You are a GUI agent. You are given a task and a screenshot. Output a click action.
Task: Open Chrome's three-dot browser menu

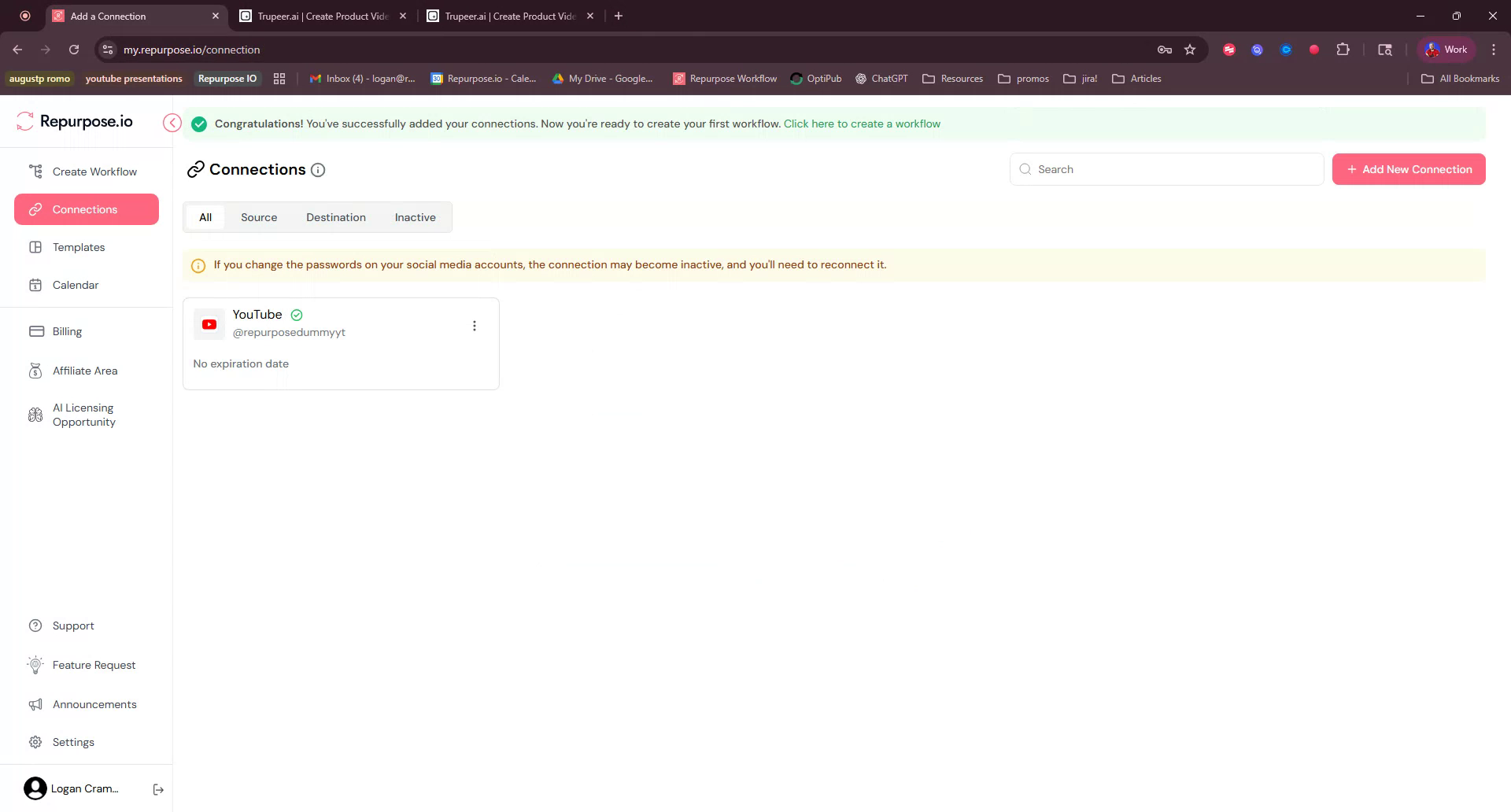tap(1494, 49)
